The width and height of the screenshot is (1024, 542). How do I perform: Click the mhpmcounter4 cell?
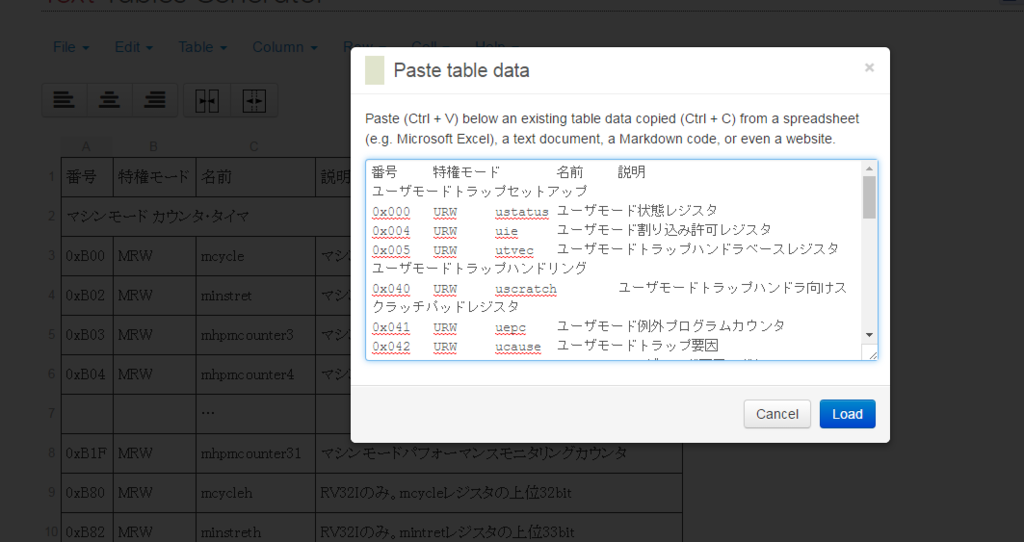(255, 374)
